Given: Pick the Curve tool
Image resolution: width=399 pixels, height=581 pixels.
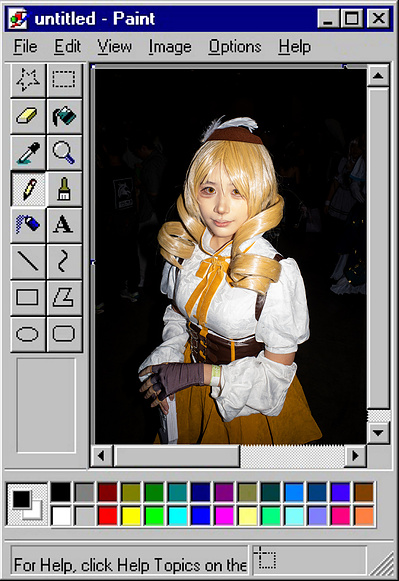Looking at the screenshot, I should click(64, 261).
